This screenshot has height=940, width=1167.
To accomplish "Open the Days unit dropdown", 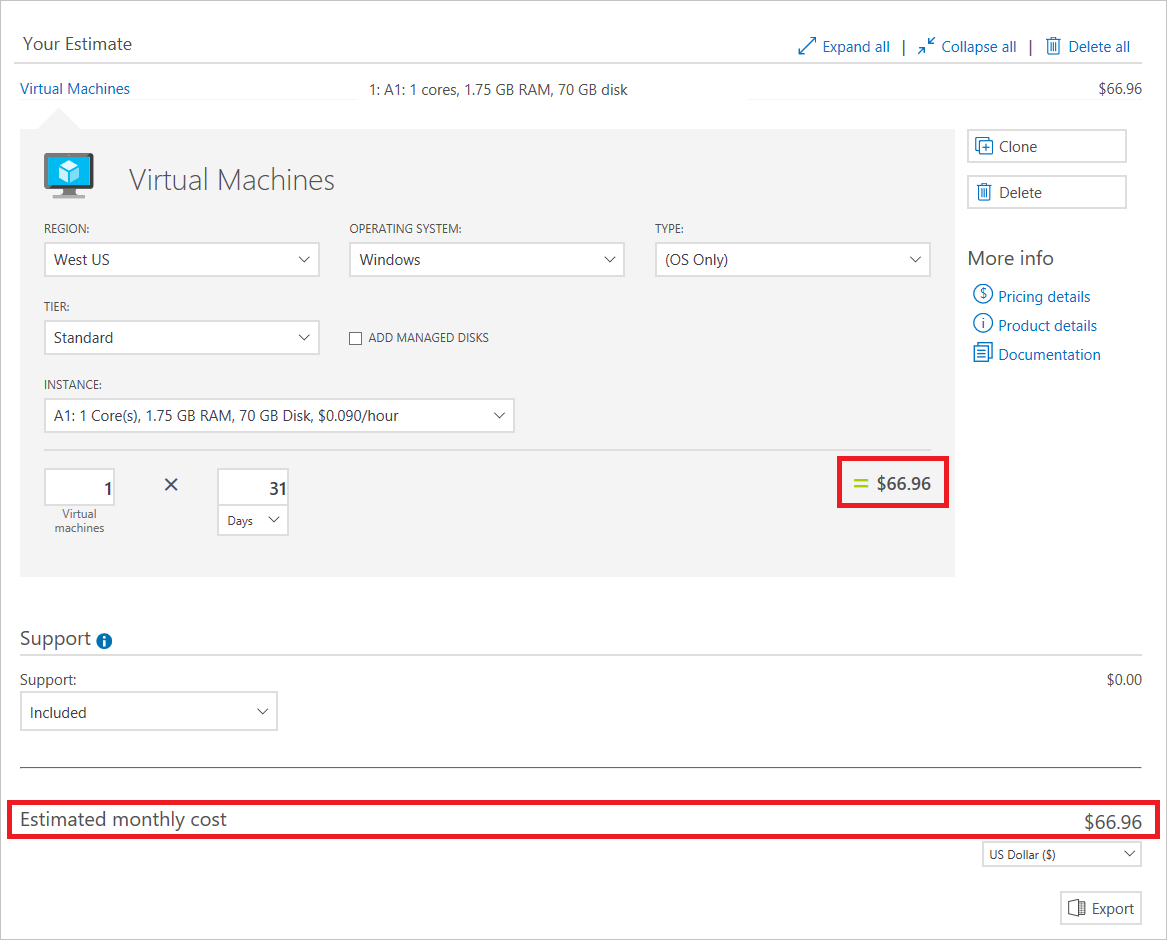I will 253,521.
